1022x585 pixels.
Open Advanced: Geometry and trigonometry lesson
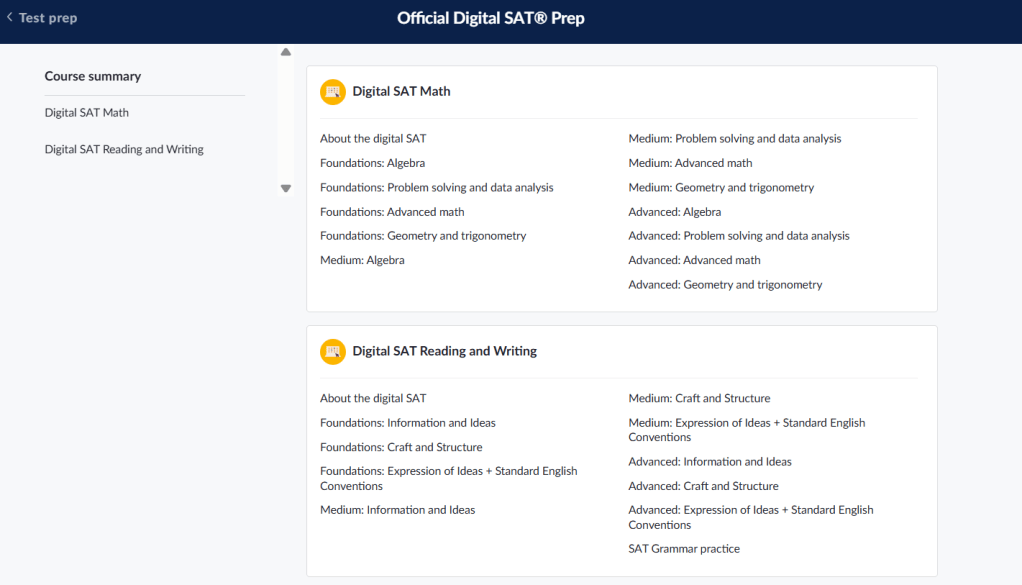[725, 285]
